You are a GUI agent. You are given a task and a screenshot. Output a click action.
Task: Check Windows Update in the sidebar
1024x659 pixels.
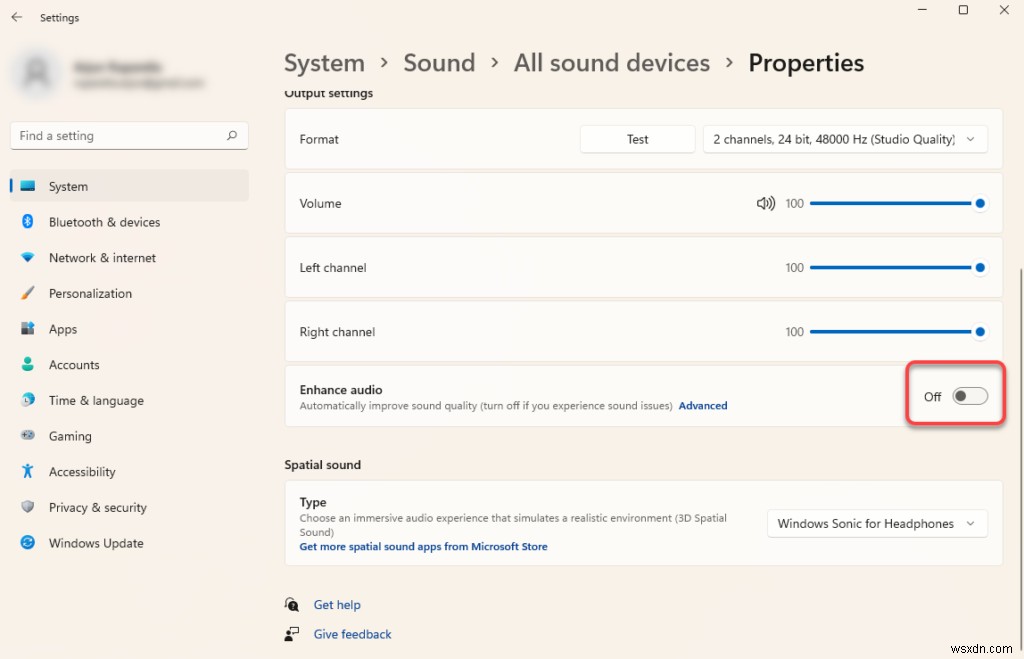point(95,543)
